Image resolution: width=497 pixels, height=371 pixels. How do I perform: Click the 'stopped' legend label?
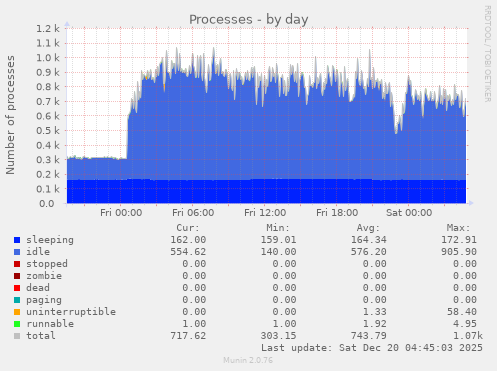click(47, 264)
